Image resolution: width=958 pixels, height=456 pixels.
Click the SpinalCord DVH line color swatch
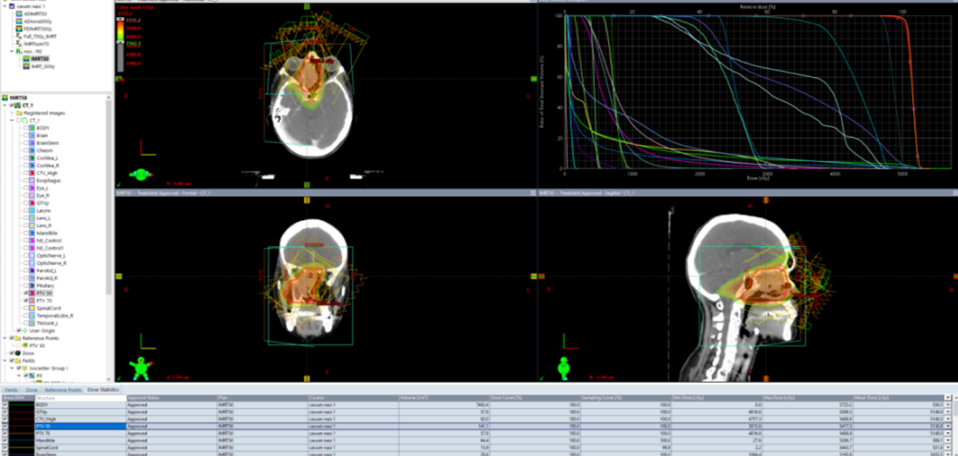[x=23, y=447]
